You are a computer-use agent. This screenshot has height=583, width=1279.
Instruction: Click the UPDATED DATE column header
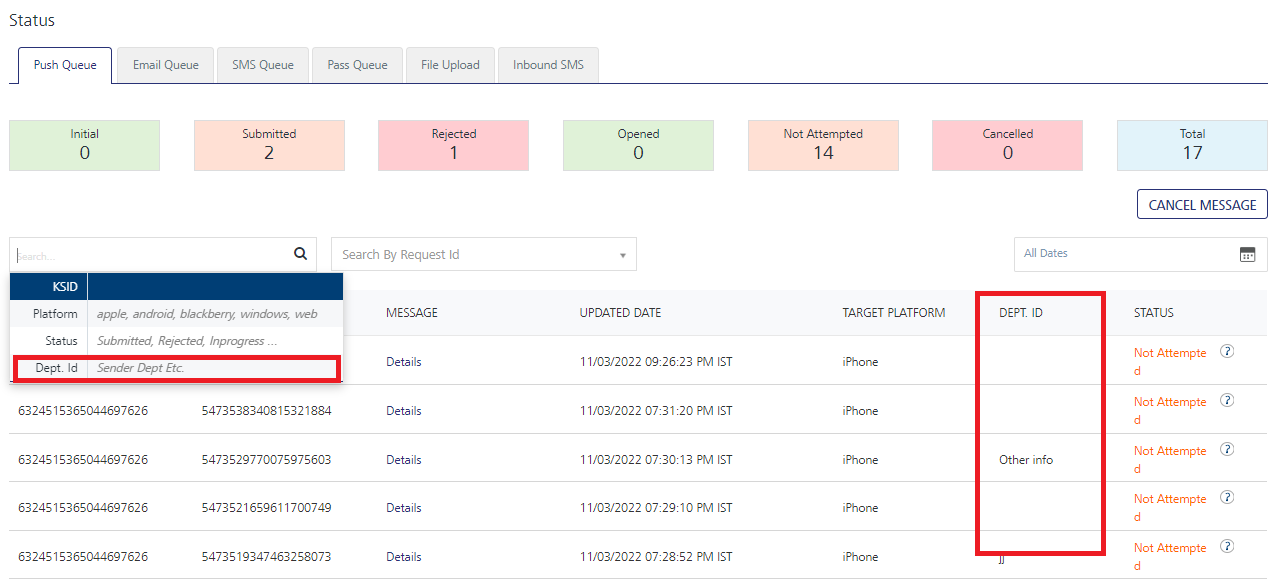point(620,313)
